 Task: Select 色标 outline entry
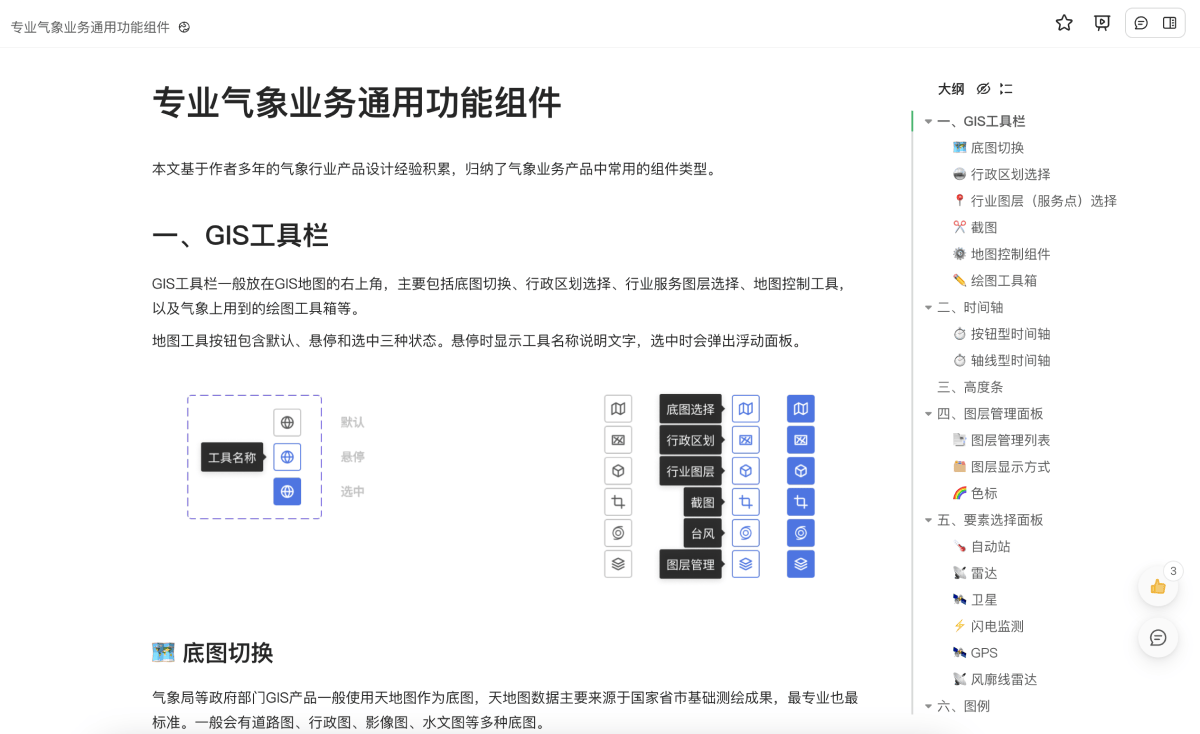[x=975, y=493]
